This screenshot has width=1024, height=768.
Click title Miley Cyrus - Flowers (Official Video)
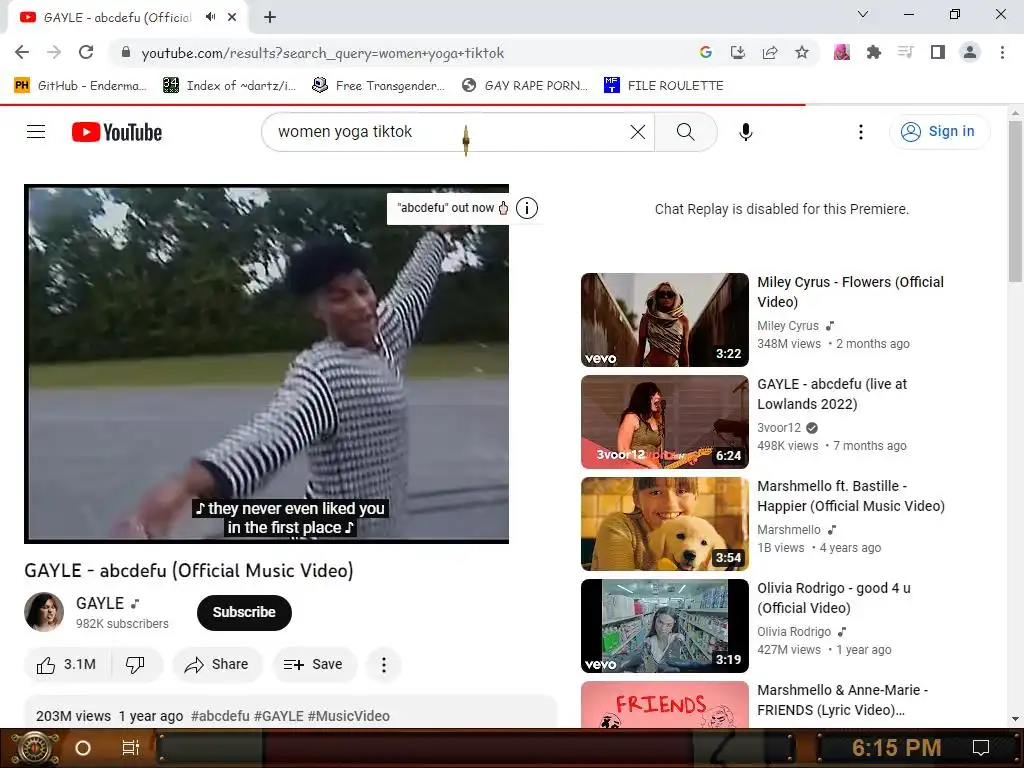coord(850,292)
